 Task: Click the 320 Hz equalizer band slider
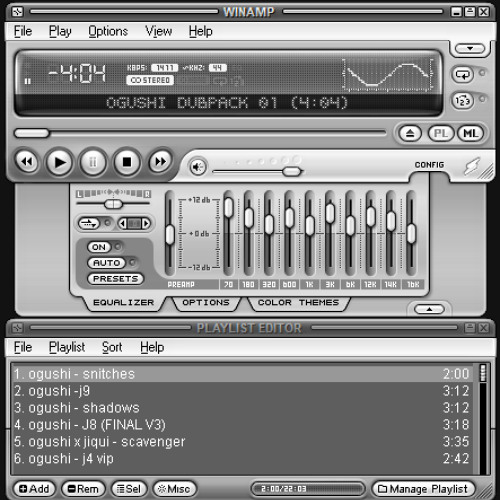(x=269, y=224)
